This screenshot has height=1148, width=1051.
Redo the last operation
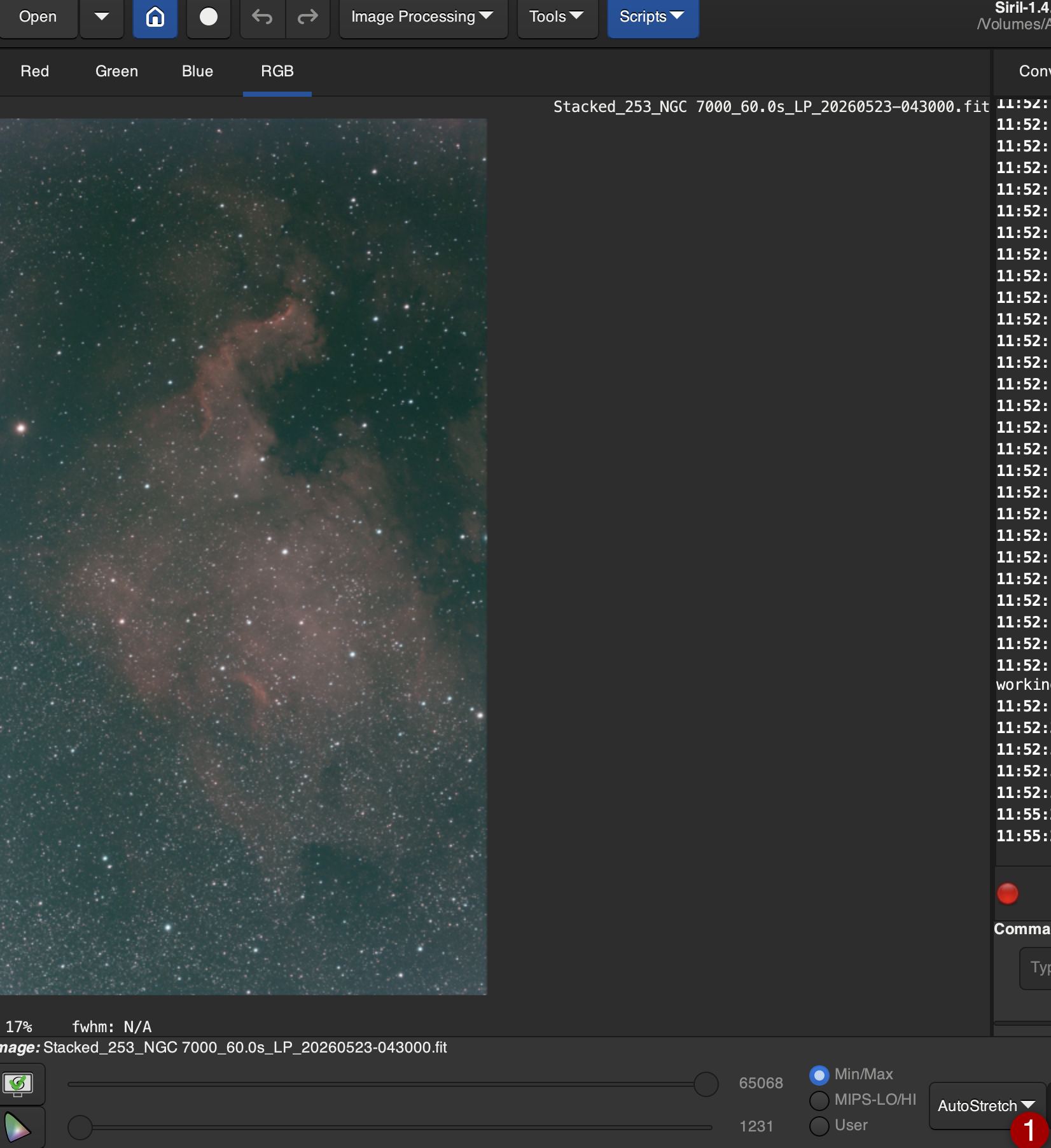click(x=308, y=17)
